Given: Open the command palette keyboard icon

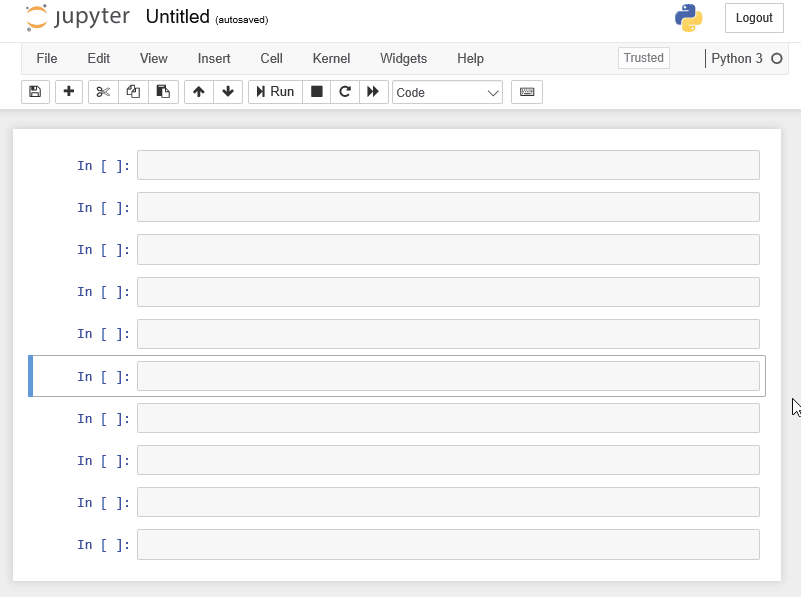Looking at the screenshot, I should point(527,92).
